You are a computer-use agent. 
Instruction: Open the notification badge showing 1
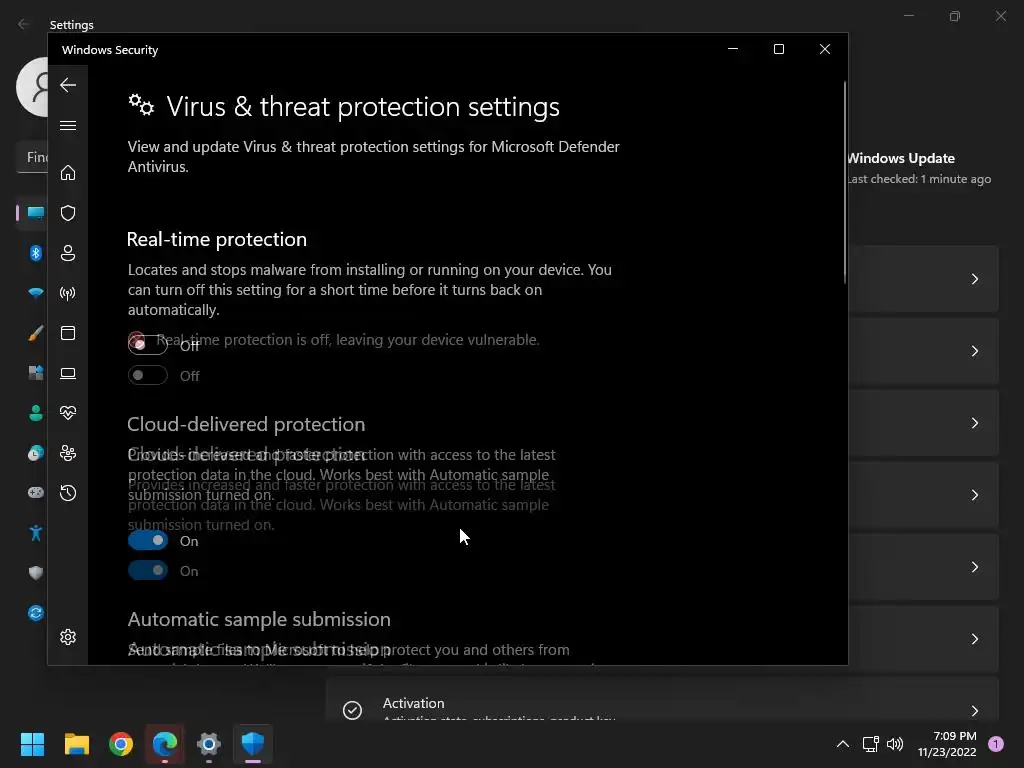tap(996, 744)
